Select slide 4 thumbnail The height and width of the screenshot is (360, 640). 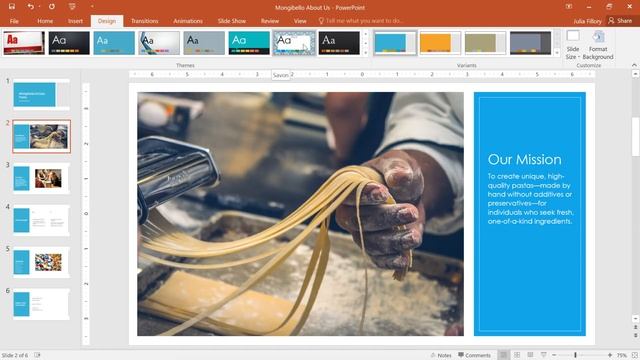click(x=41, y=220)
